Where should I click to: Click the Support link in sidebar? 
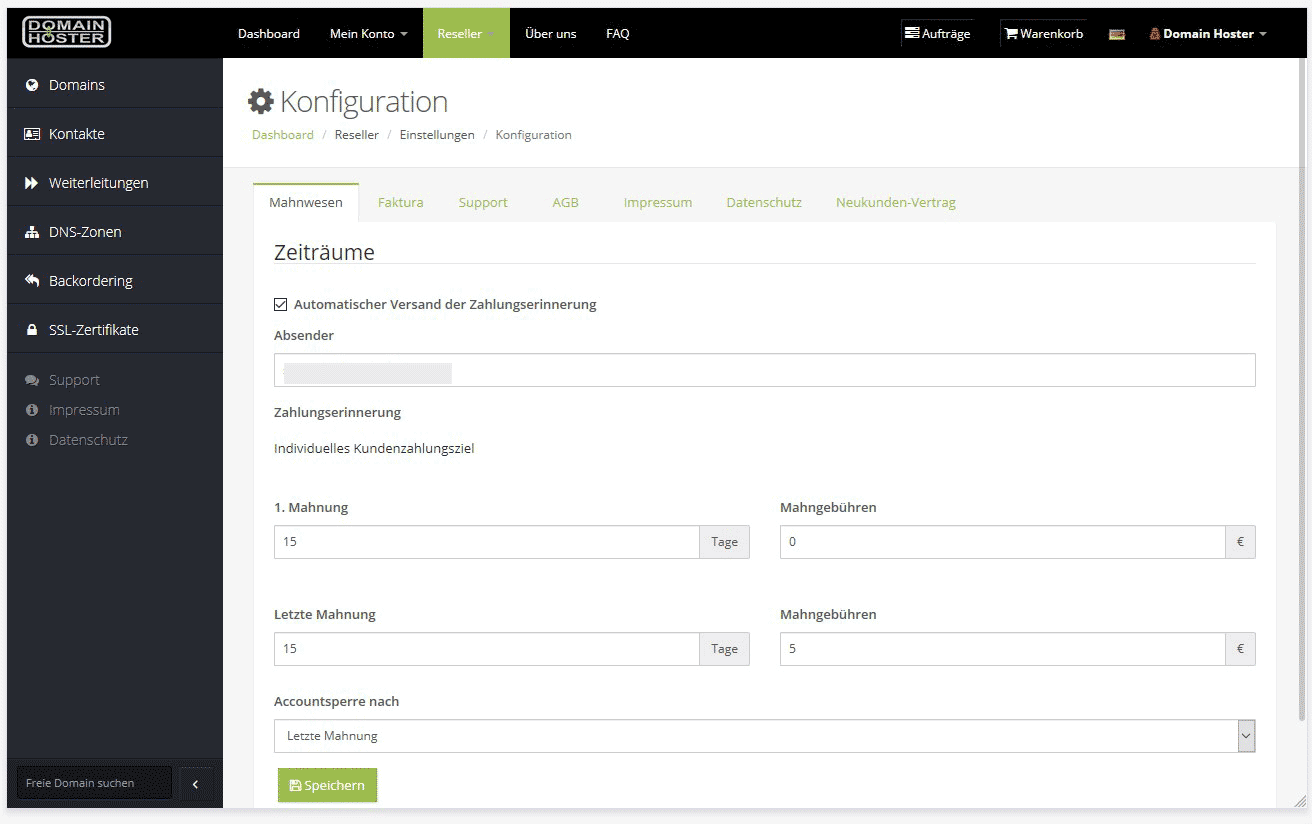pos(74,380)
